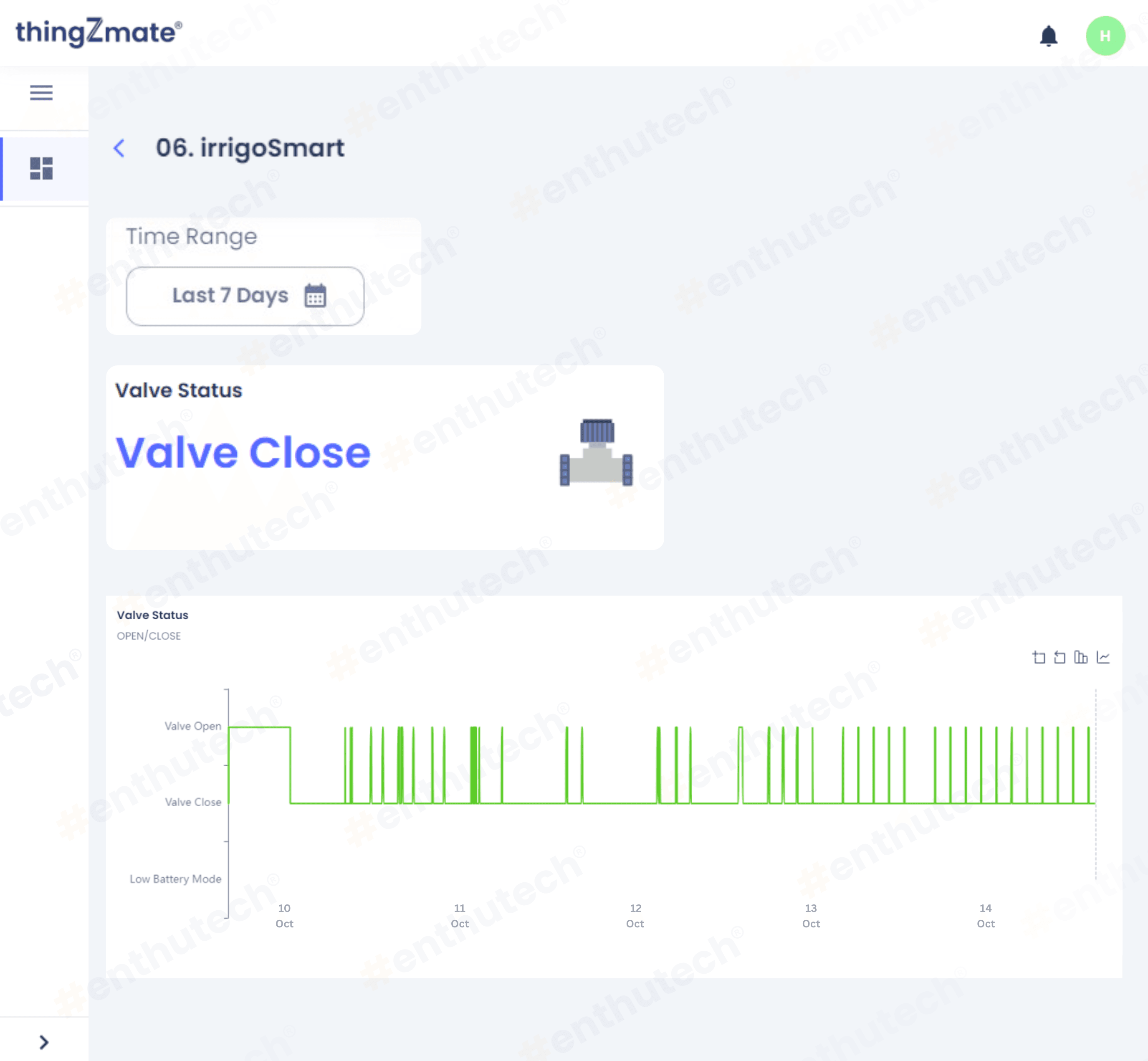
Task: Enable chart zoom area selection tool
Action: (1038, 657)
